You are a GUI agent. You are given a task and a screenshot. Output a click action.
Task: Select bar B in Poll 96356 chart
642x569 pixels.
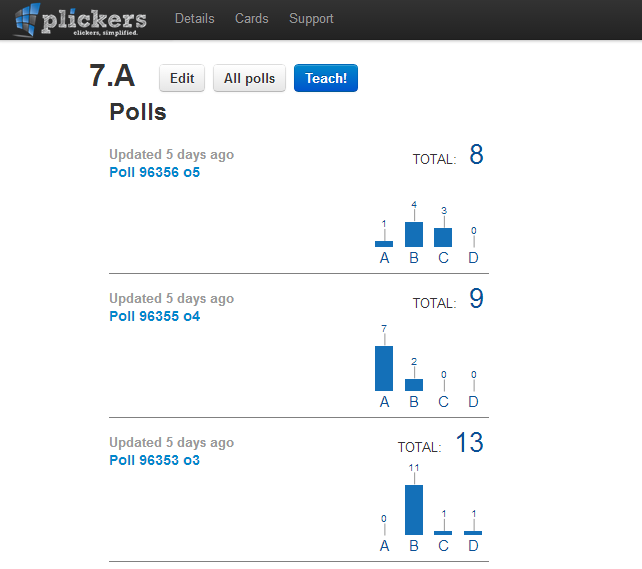(x=414, y=235)
